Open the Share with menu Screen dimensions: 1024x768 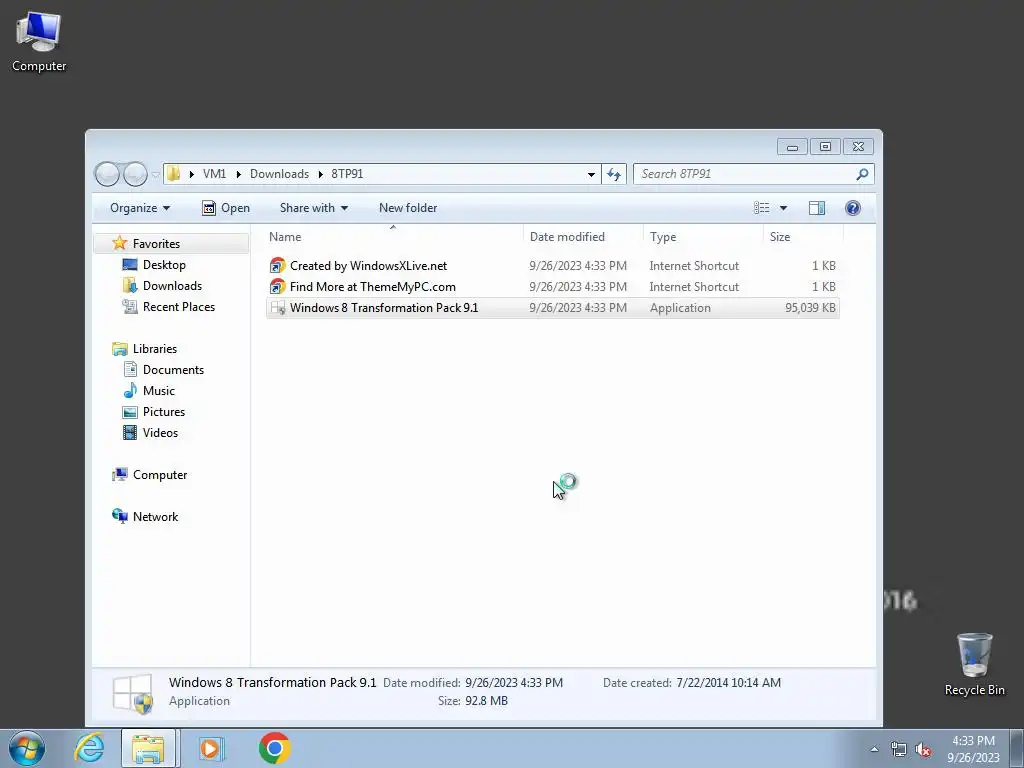coord(313,208)
